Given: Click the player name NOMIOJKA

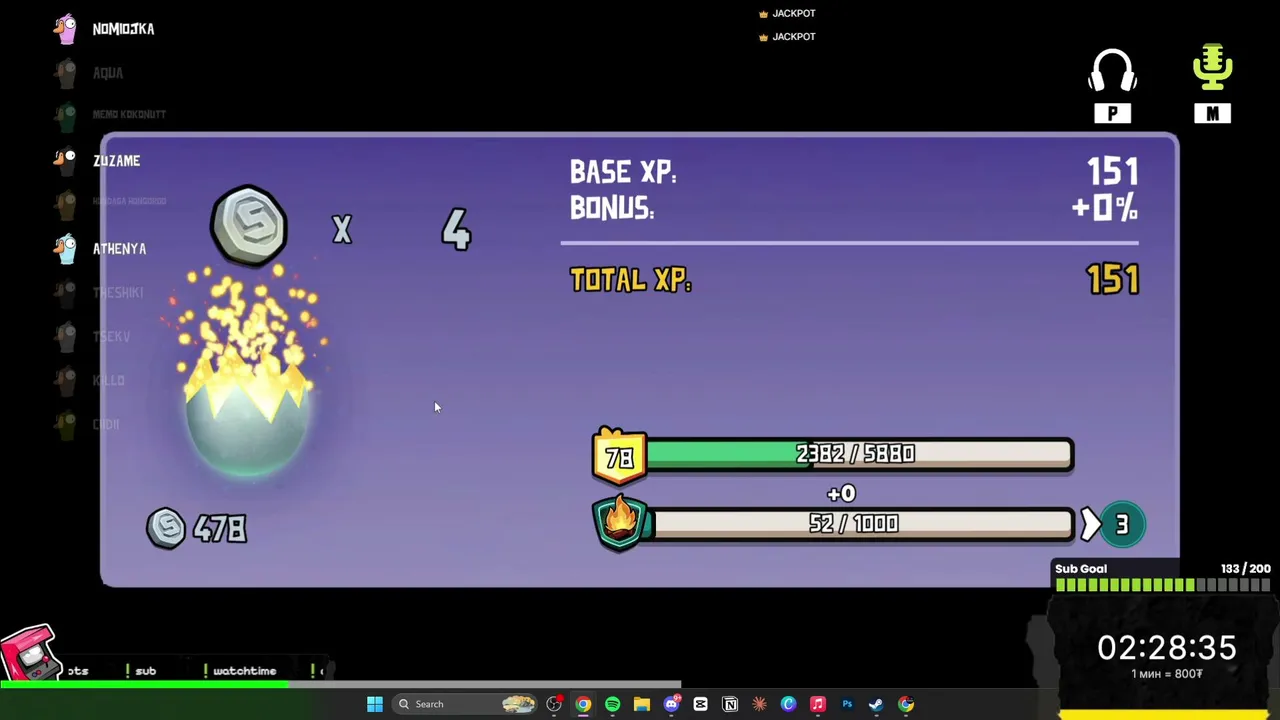Looking at the screenshot, I should point(123,29).
